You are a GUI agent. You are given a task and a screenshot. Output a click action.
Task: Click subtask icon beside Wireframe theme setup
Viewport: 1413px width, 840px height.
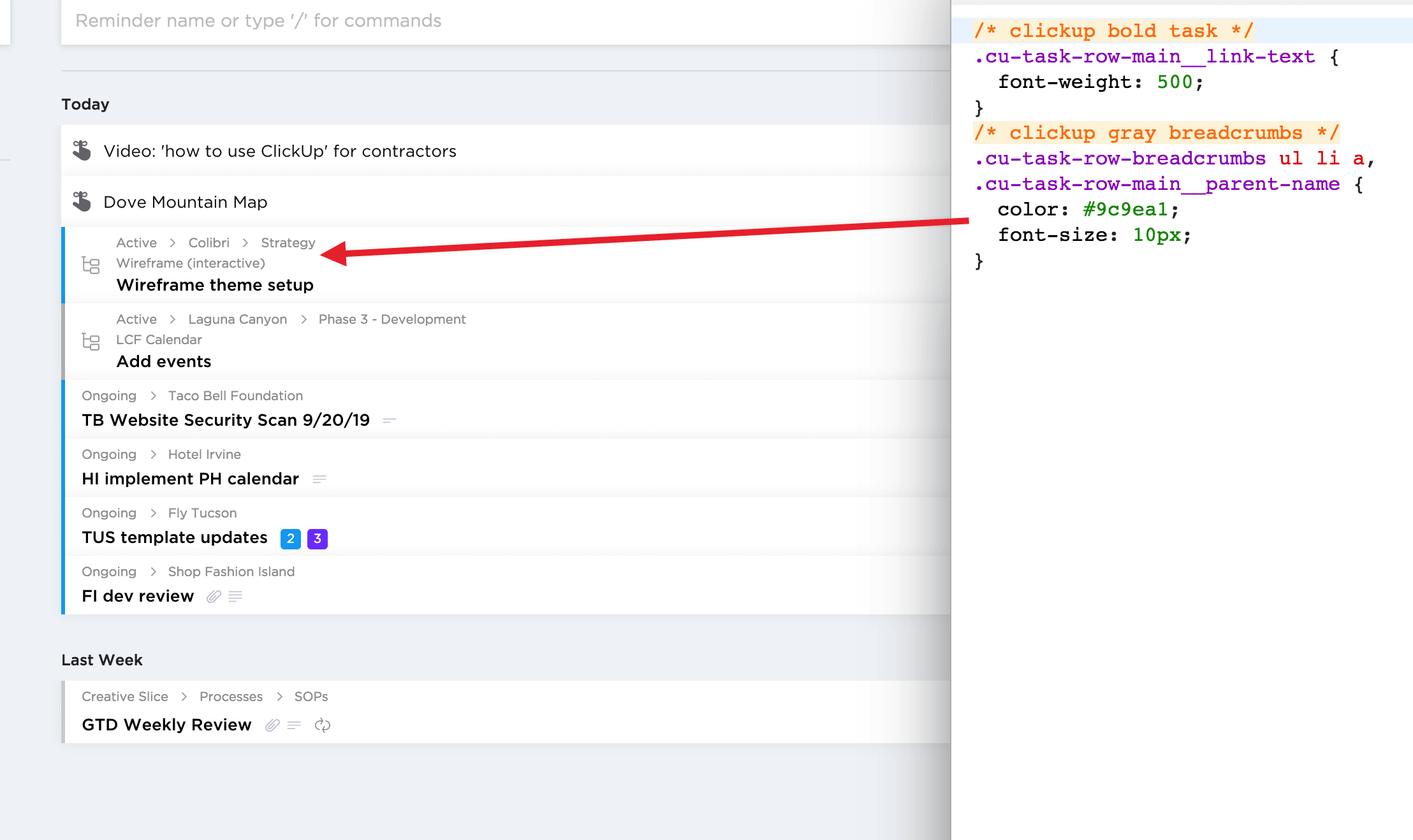click(x=91, y=265)
